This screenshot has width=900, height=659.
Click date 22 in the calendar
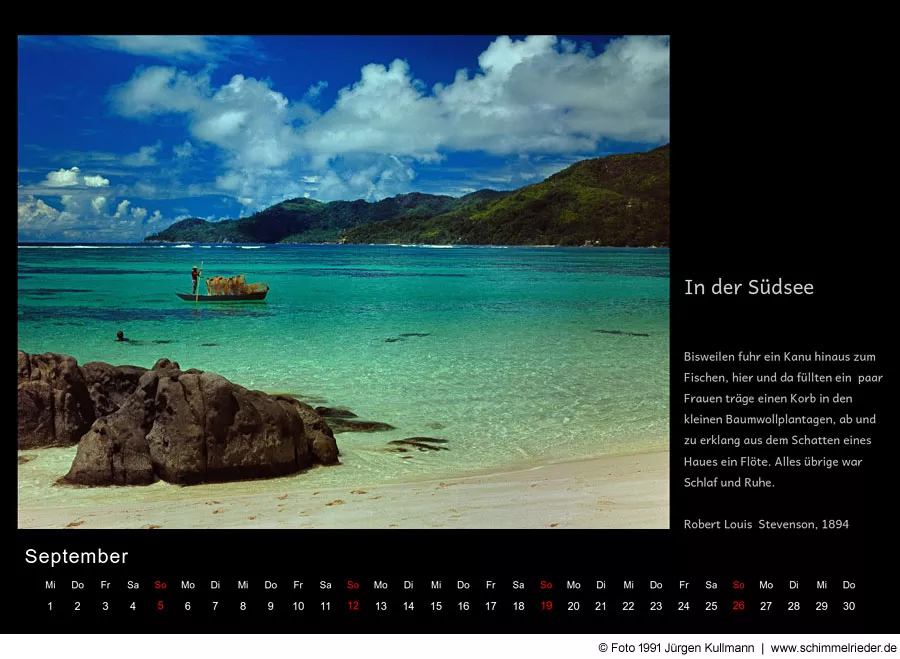coord(628,606)
